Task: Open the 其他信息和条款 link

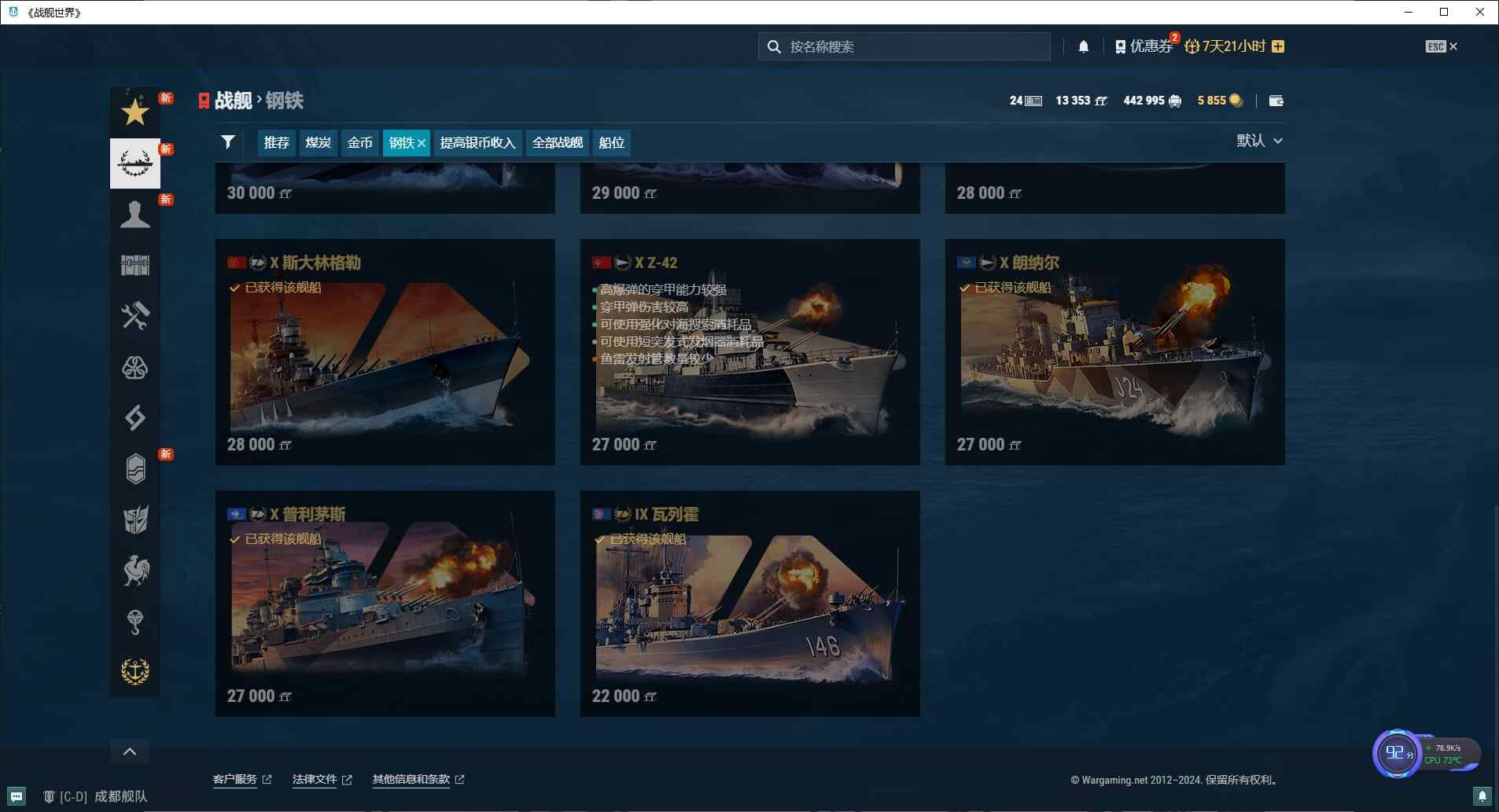Action: [x=410, y=779]
